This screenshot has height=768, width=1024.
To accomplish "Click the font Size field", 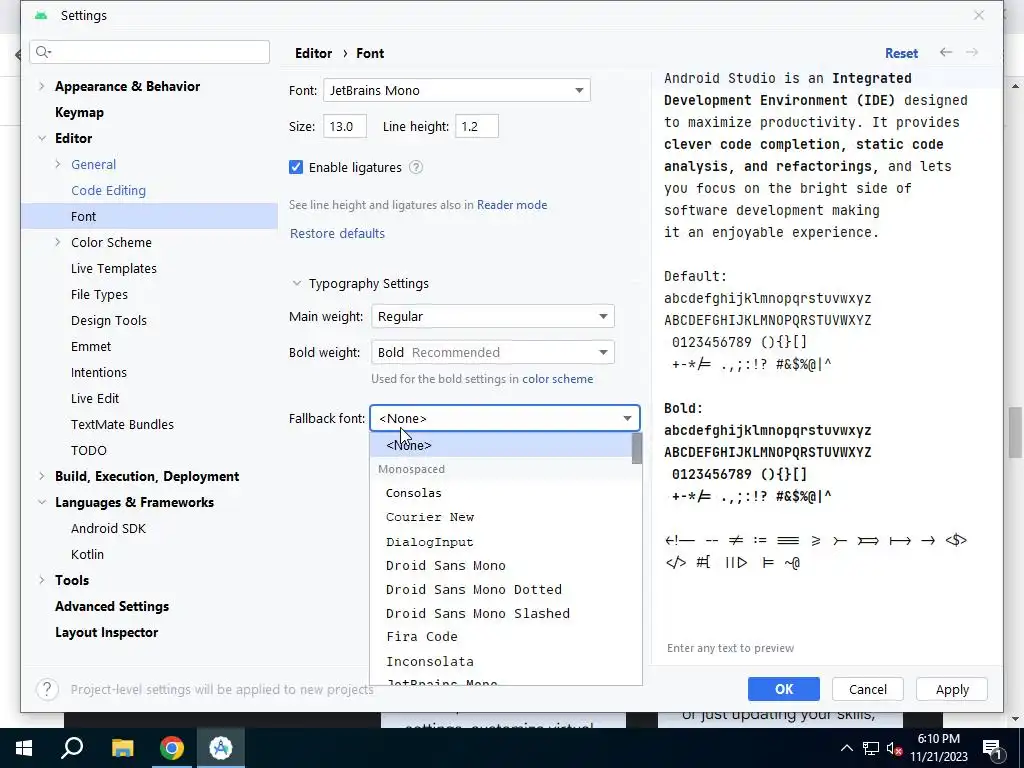I will click(345, 126).
